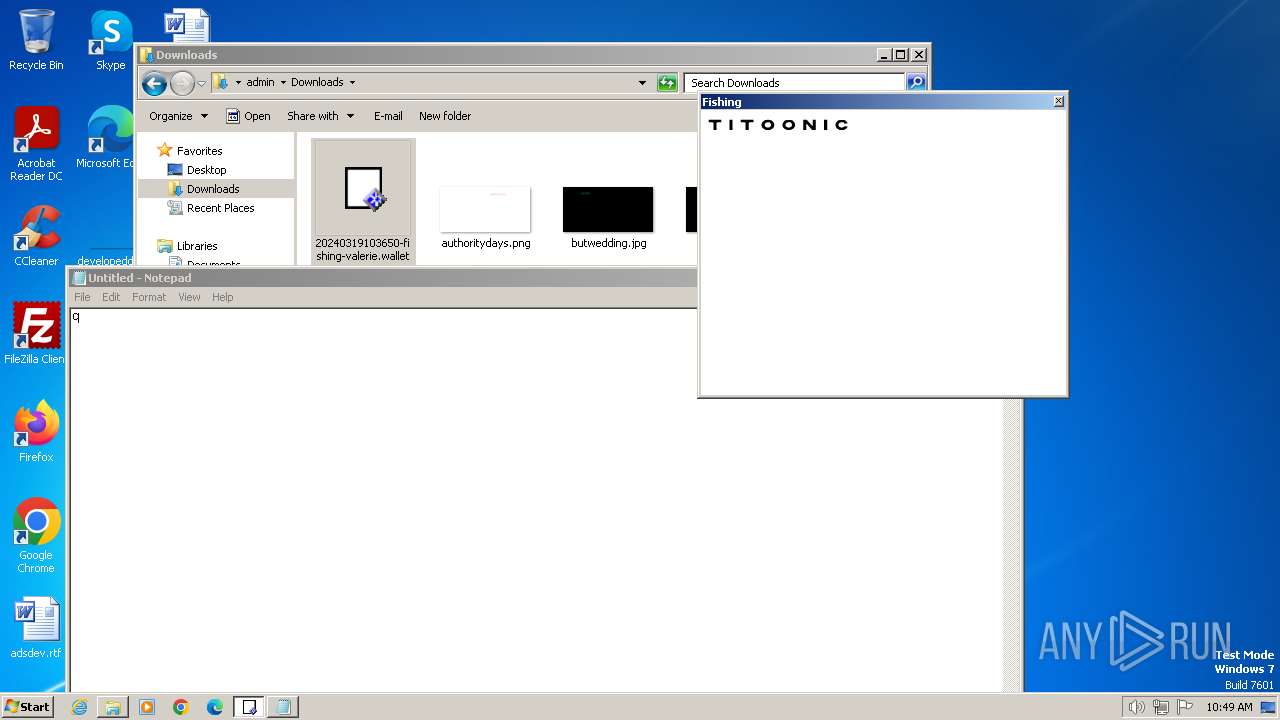
Task: Open the recent pages dropdown arrow
Action: pyautogui.click(x=201, y=83)
